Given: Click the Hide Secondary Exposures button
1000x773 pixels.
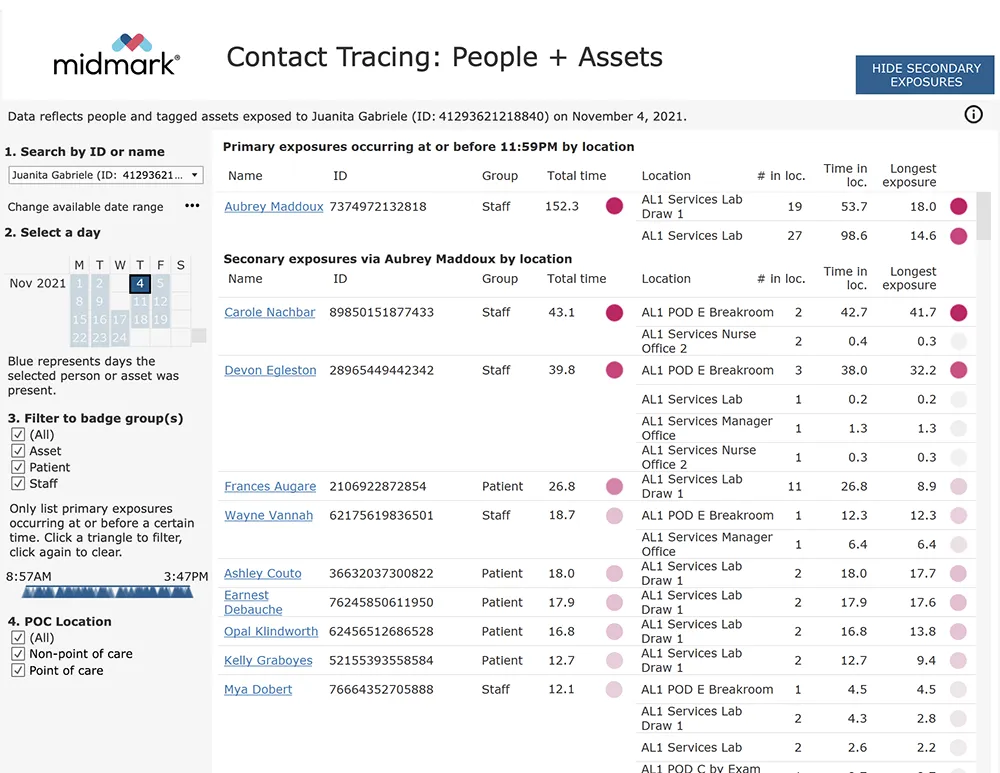Looking at the screenshot, I should pyautogui.click(x=925, y=75).
